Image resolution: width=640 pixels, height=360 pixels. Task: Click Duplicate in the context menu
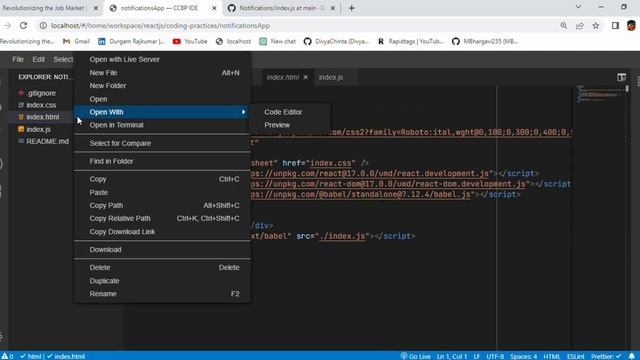[x=162, y=281]
